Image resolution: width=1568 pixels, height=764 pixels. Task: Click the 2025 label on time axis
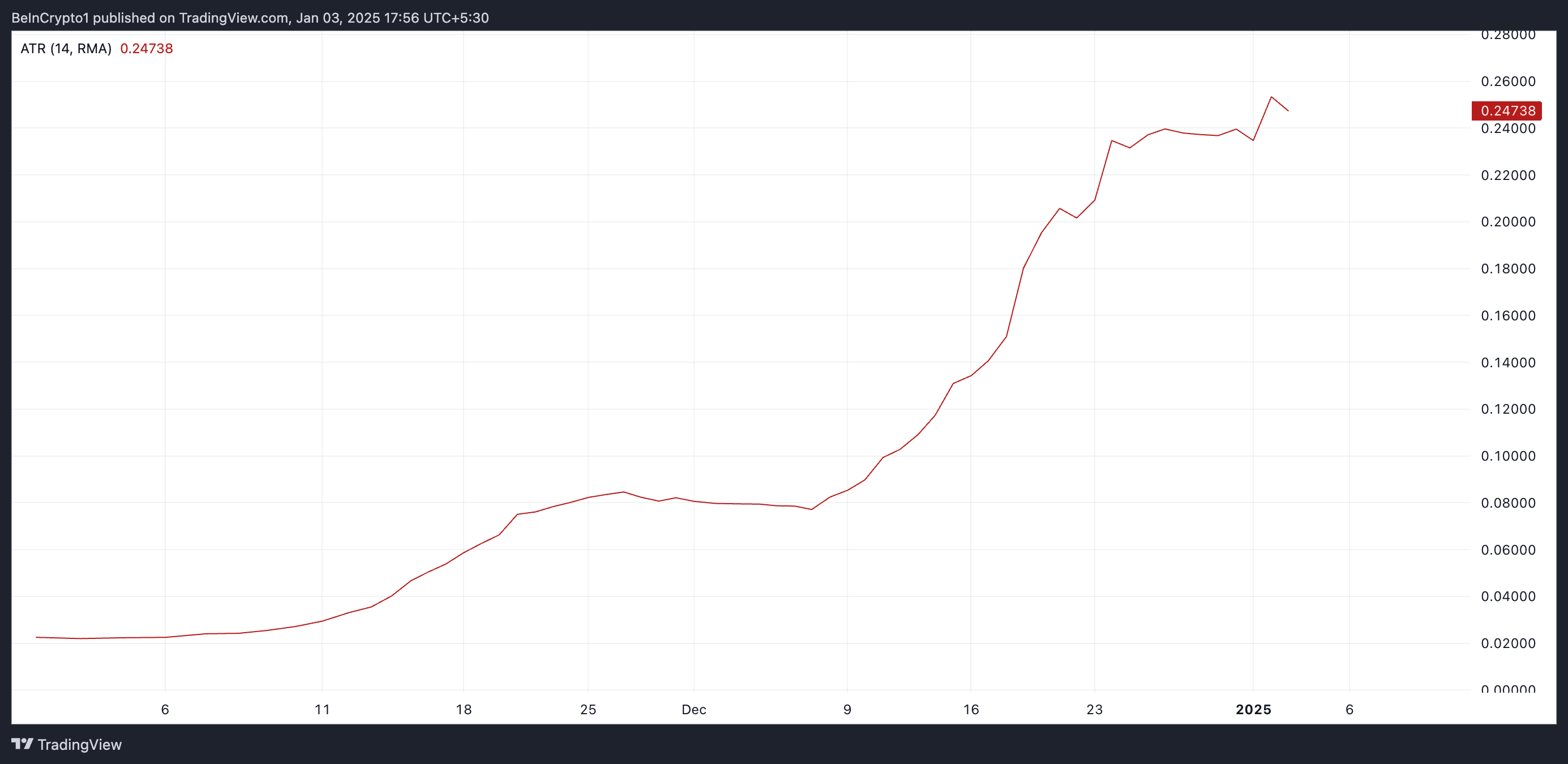1253,709
